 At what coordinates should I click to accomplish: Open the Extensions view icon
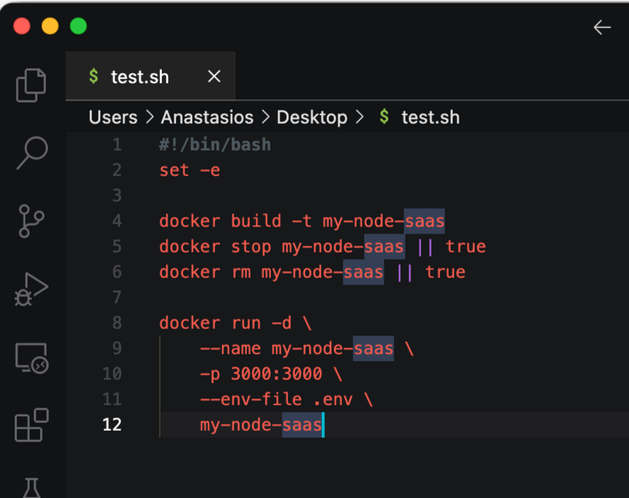(x=32, y=426)
